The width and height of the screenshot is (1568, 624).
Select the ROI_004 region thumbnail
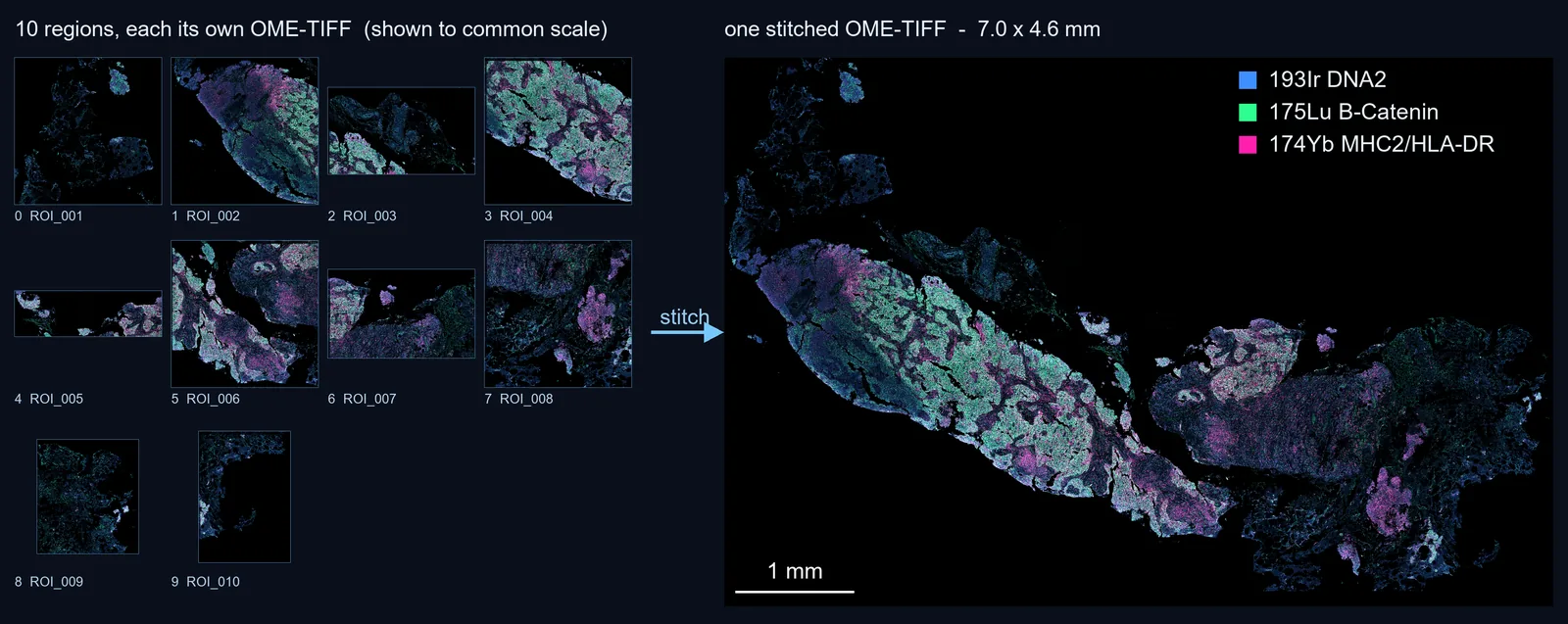[559, 130]
